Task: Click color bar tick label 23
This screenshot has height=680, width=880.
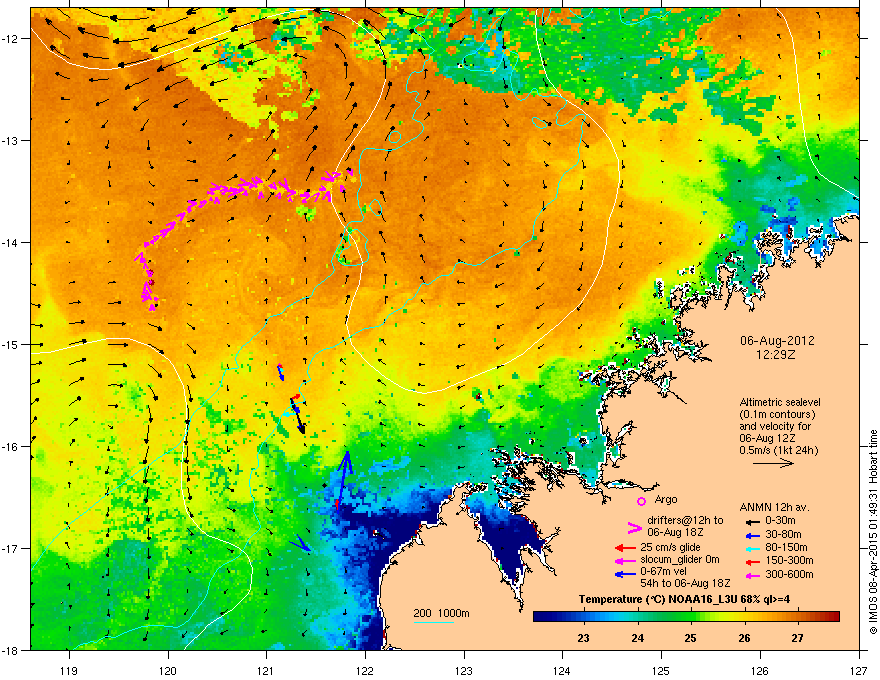Action: tap(583, 638)
